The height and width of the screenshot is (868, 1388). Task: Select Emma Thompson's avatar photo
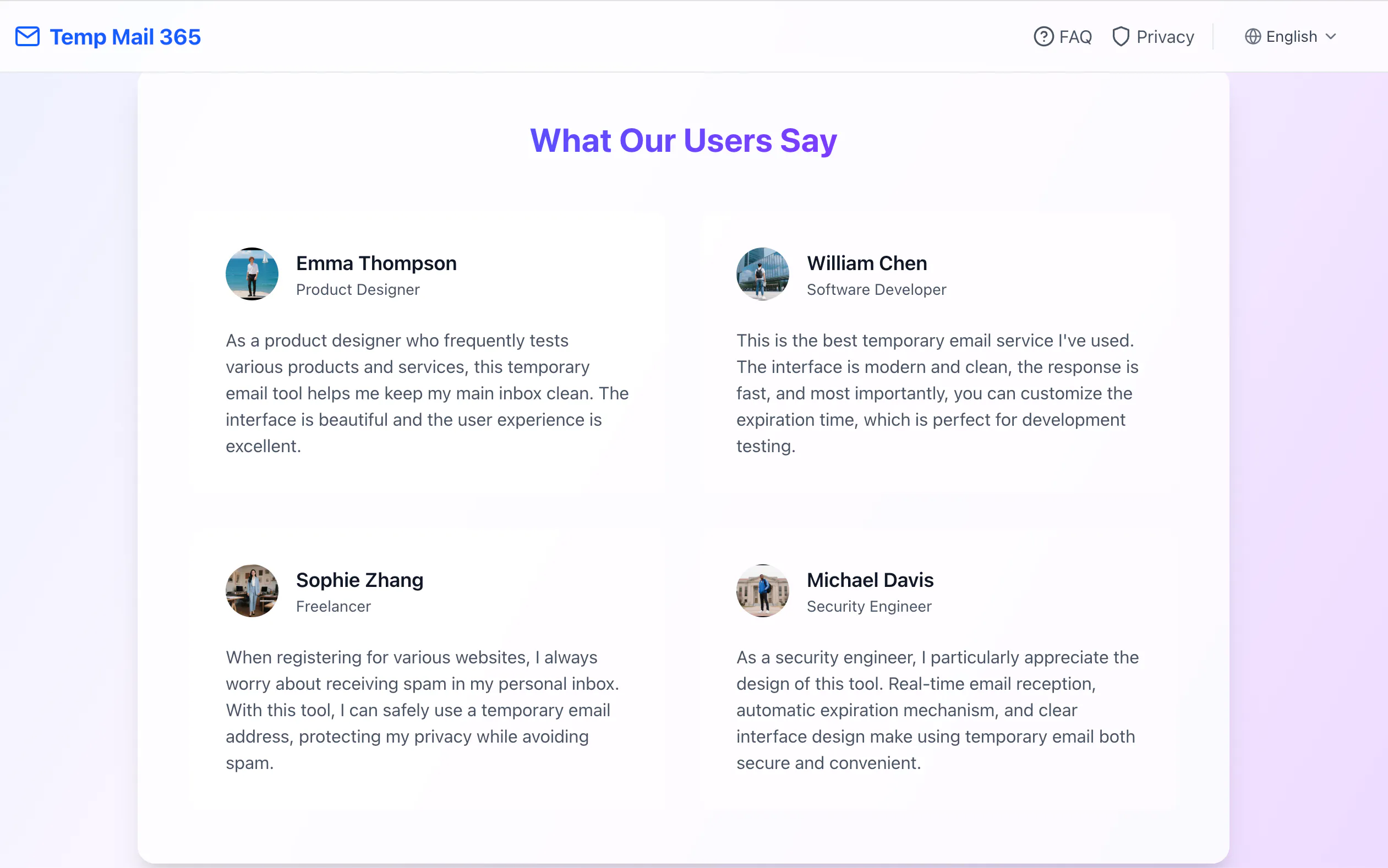252,274
